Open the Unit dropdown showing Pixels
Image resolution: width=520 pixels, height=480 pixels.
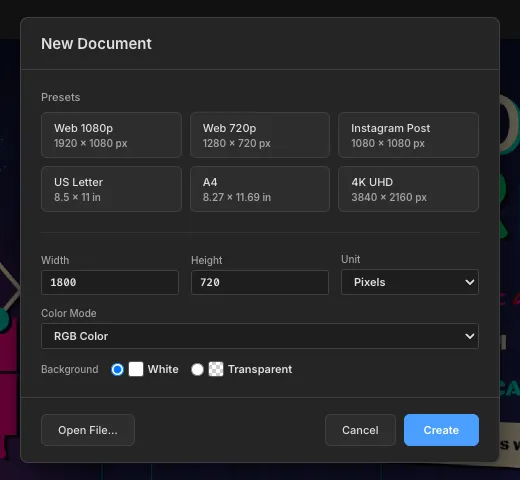[x=410, y=282]
